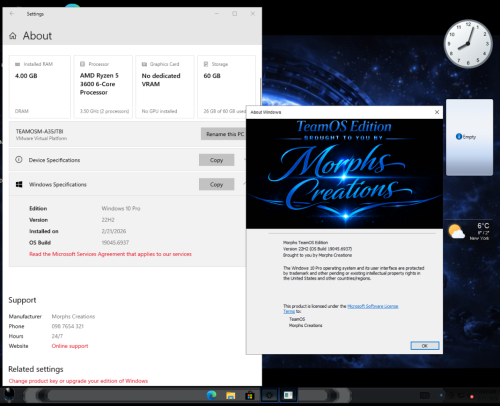Click 3.50 GHz (2 processors) text
500x406 pixels.
tap(104, 111)
